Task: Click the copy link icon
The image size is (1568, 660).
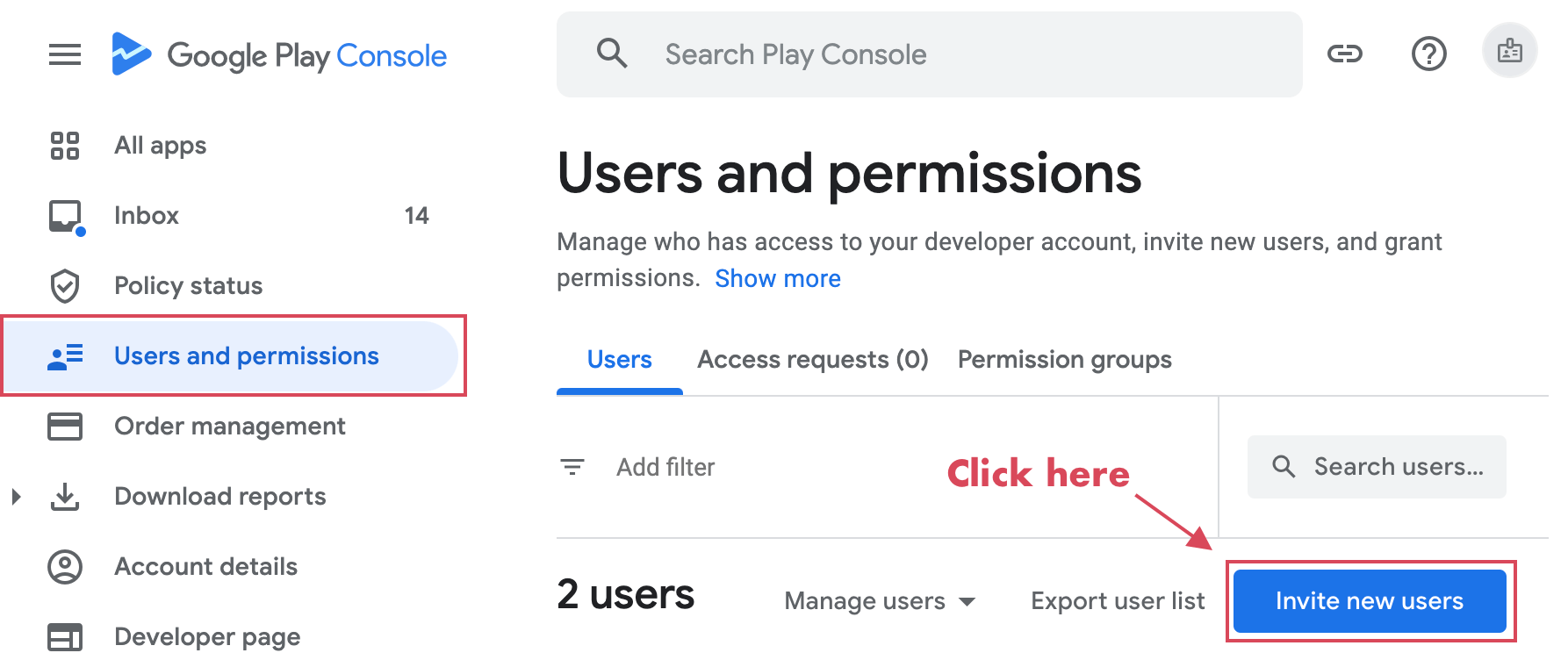Action: click(1344, 54)
